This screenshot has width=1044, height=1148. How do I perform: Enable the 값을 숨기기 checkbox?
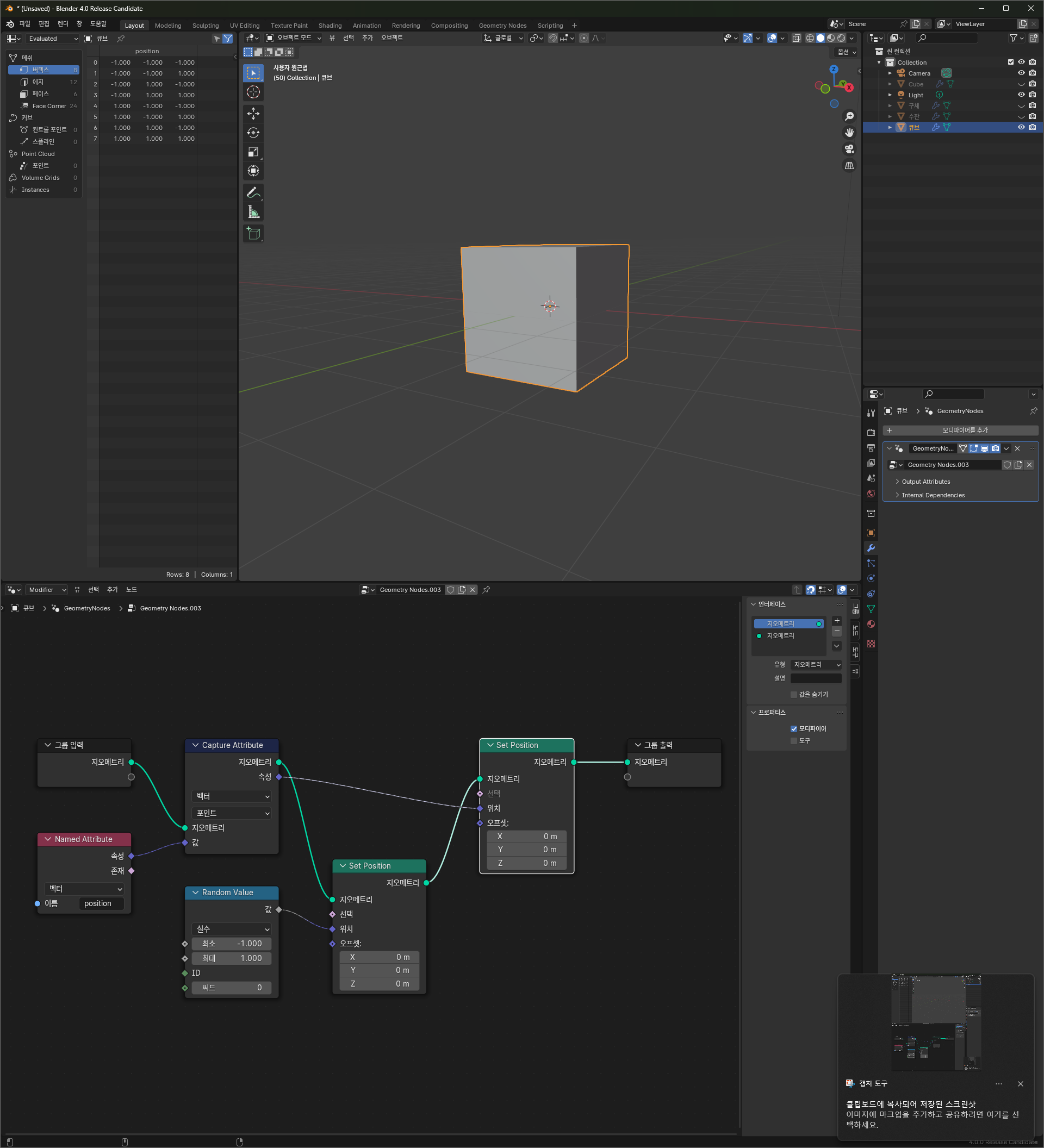[x=793, y=694]
